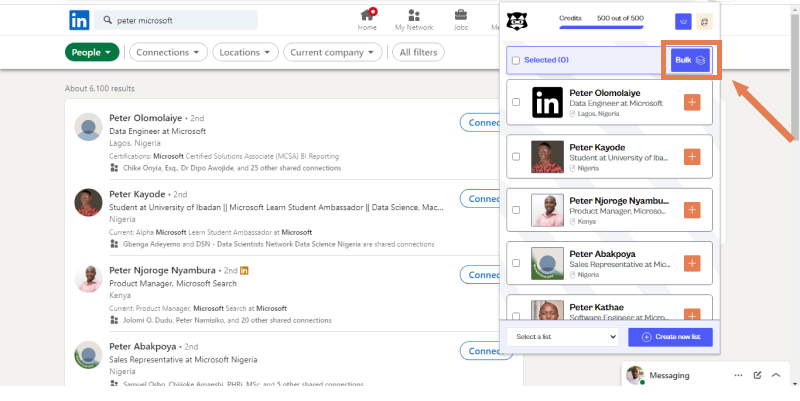Add Peter Abakpoya with orange plus button
Screen dimensions: 800x401
(x=692, y=263)
